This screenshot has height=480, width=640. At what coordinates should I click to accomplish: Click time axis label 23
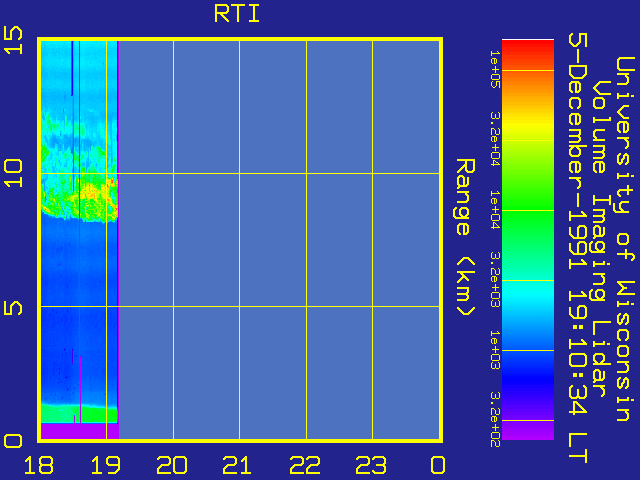[371, 465]
